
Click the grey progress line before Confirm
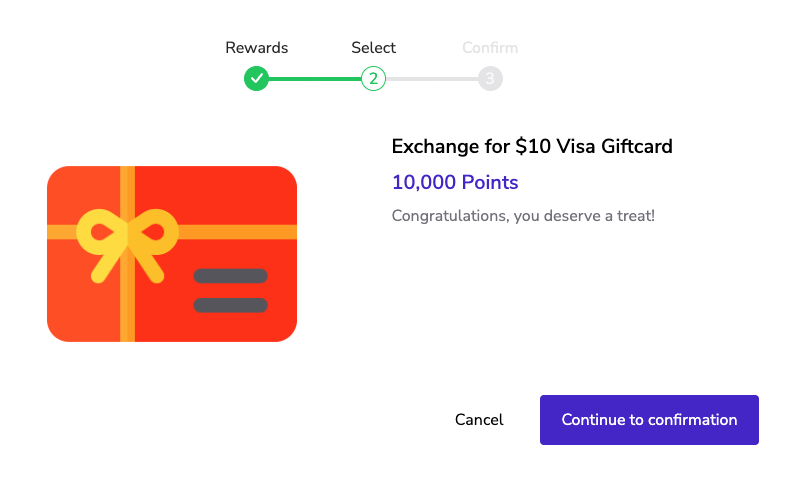(432, 78)
